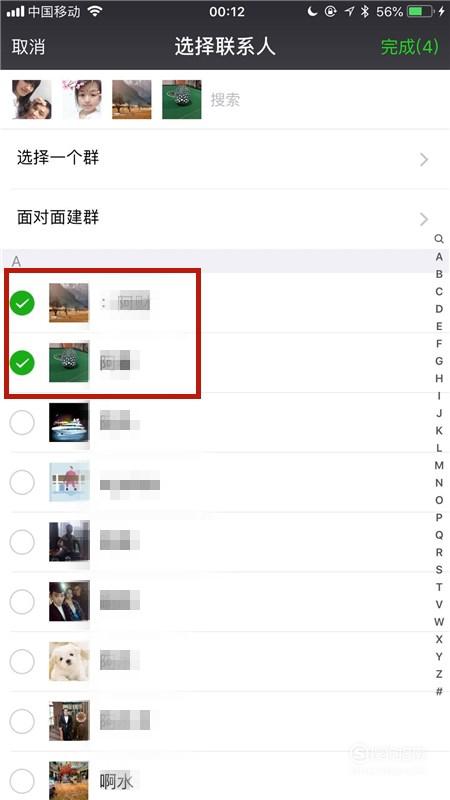Uncheck the pool ball contact

click(22, 363)
